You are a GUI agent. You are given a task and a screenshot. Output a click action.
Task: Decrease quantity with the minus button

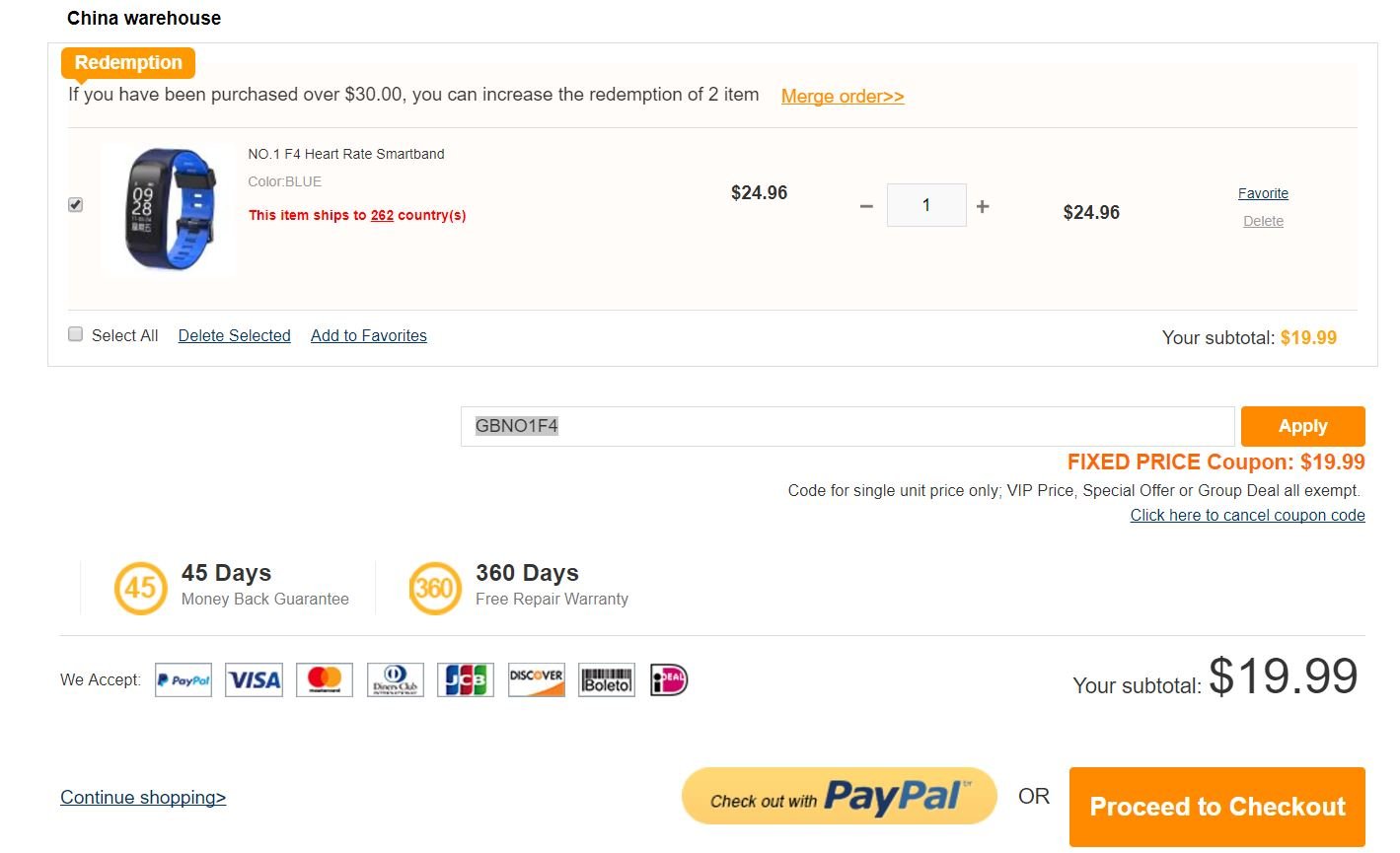click(866, 206)
